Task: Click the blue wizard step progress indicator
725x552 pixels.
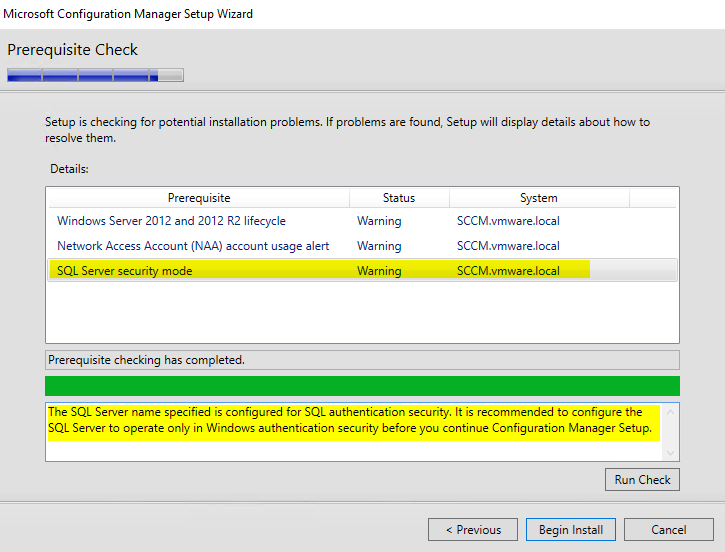Action: (95, 75)
